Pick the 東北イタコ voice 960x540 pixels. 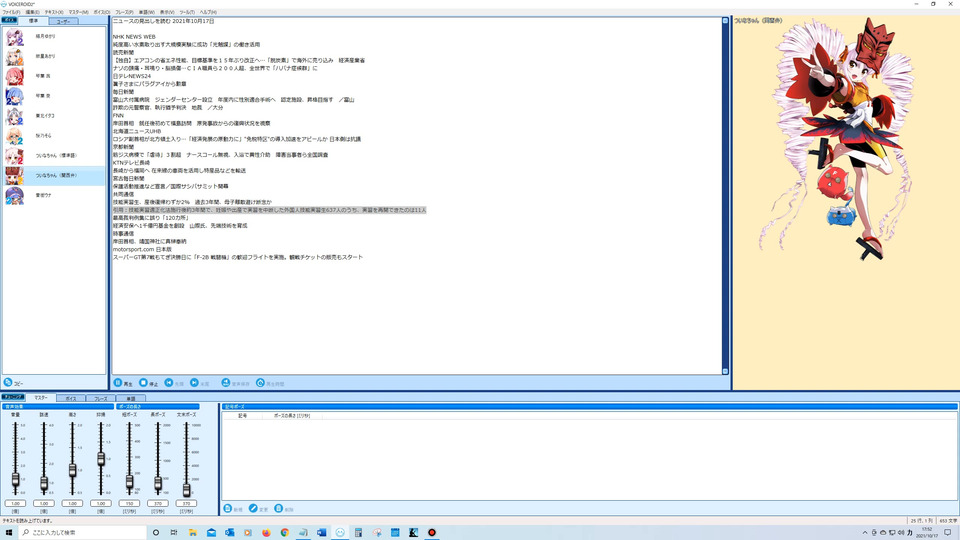coord(54,116)
